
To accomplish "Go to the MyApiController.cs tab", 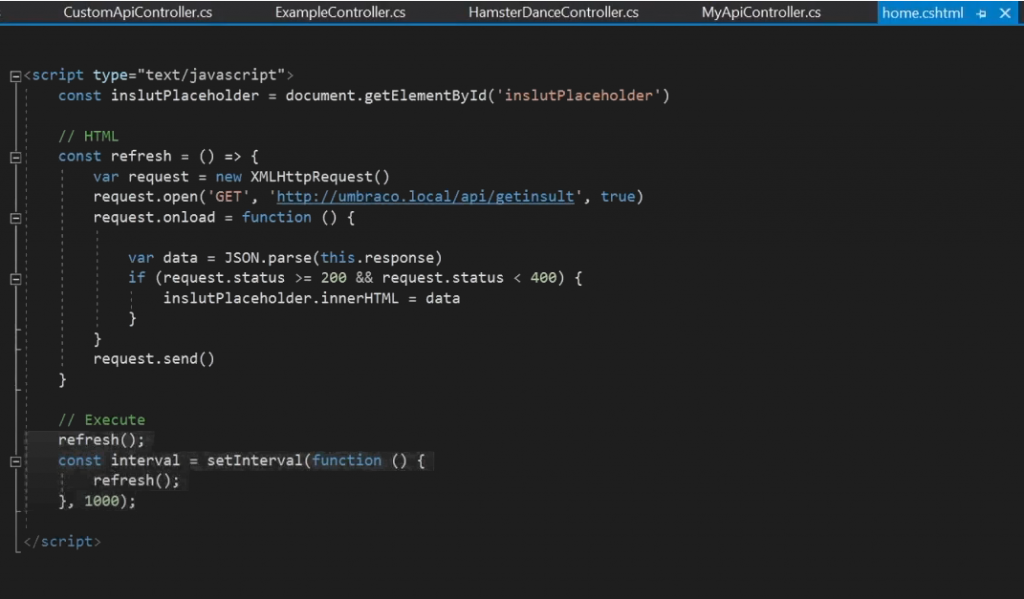I will [x=761, y=13].
